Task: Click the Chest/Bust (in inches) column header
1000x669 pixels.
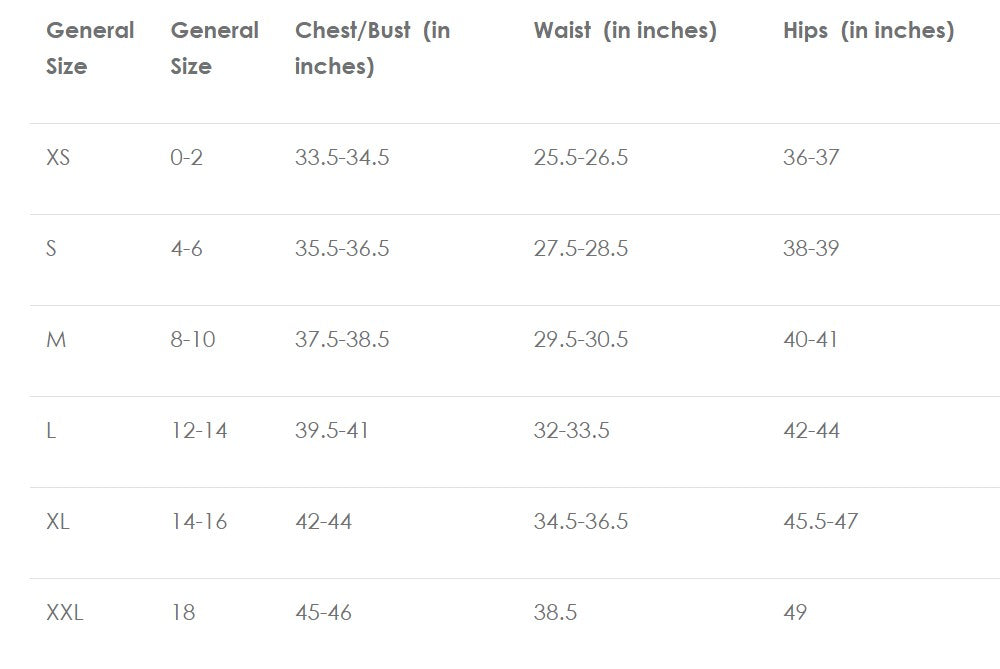Action: (x=372, y=48)
